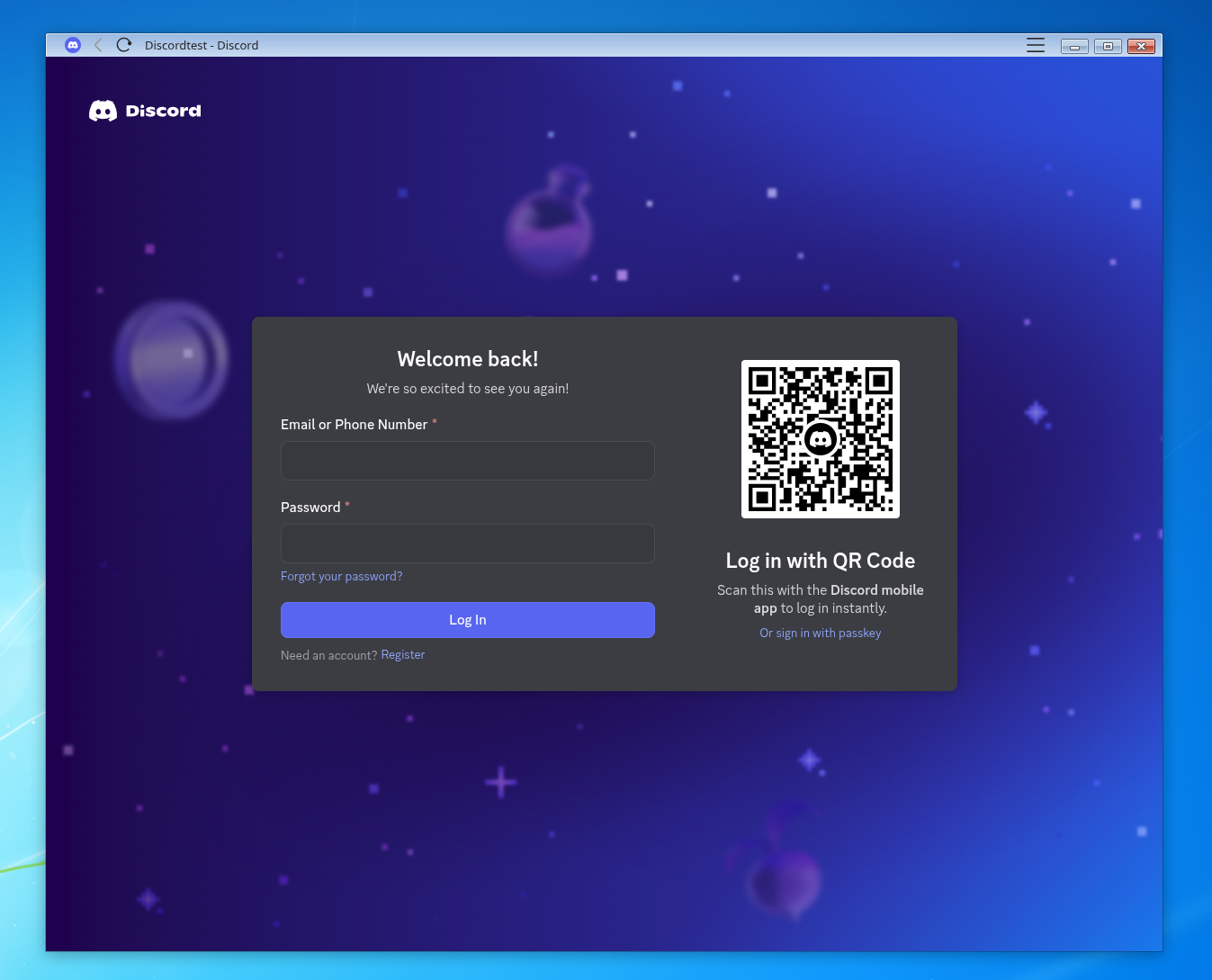Image resolution: width=1212 pixels, height=980 pixels.
Task: Minimize the Discord window
Action: click(1074, 46)
